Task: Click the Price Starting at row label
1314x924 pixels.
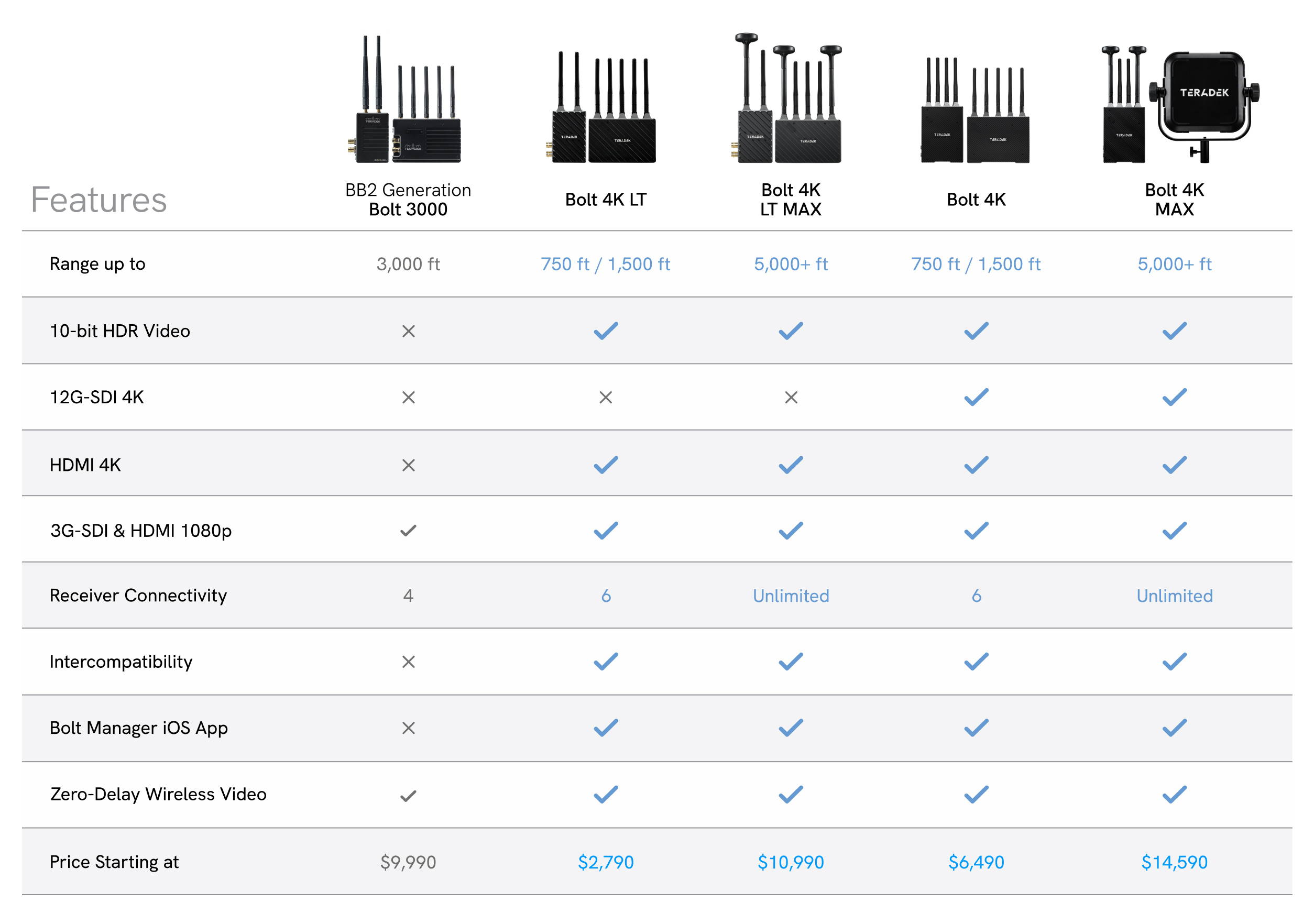Action: [x=114, y=862]
